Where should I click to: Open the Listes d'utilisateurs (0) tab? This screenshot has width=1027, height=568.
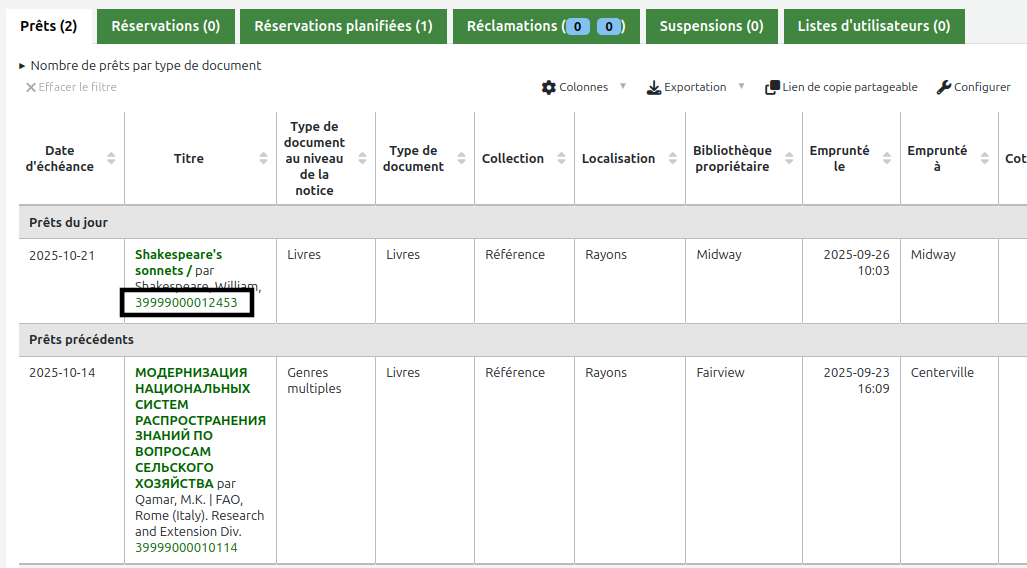click(874, 26)
